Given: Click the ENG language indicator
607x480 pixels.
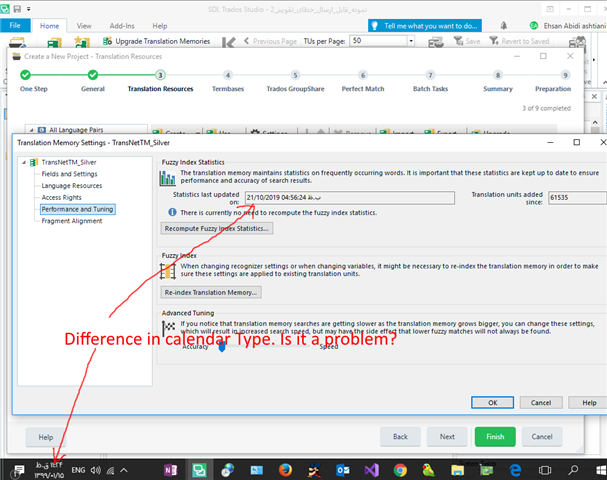Looking at the screenshot, I should coord(78,470).
